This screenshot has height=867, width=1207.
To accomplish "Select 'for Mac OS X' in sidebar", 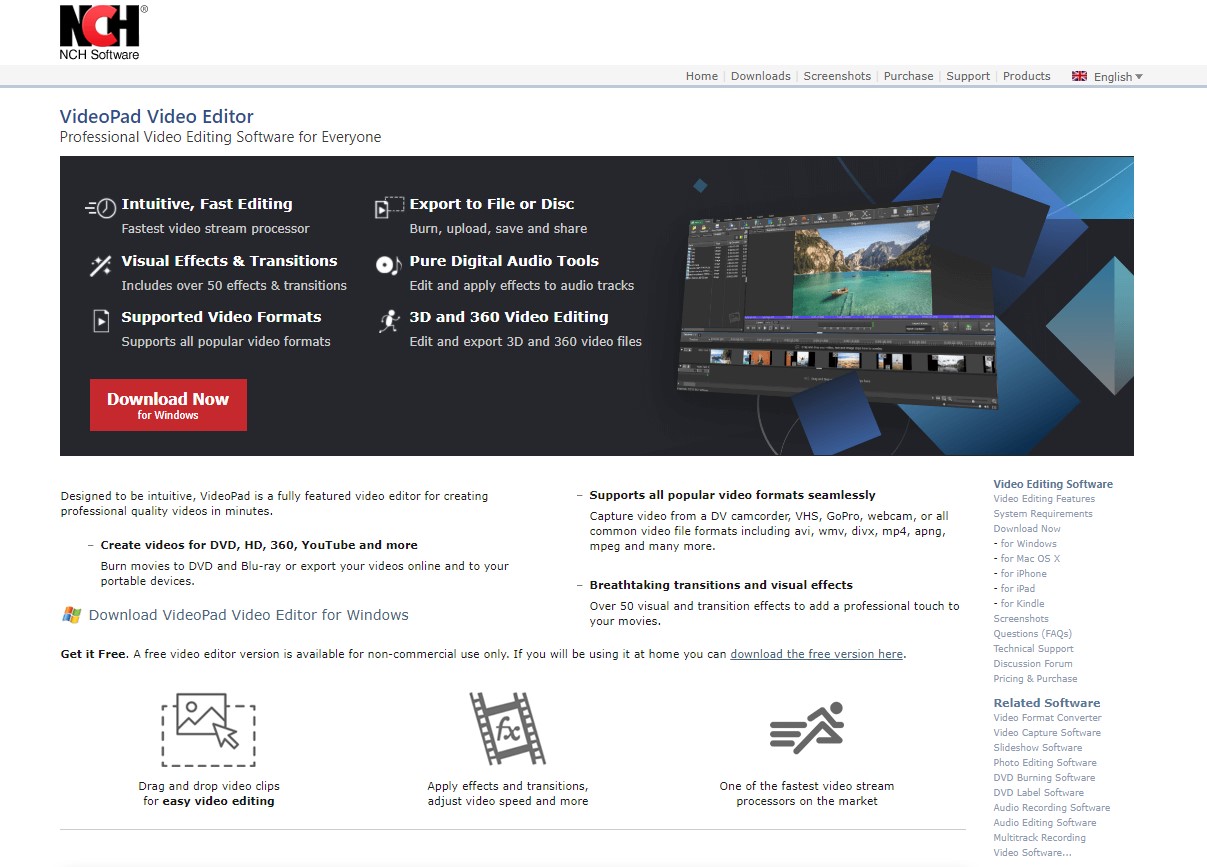I will [1031, 559].
